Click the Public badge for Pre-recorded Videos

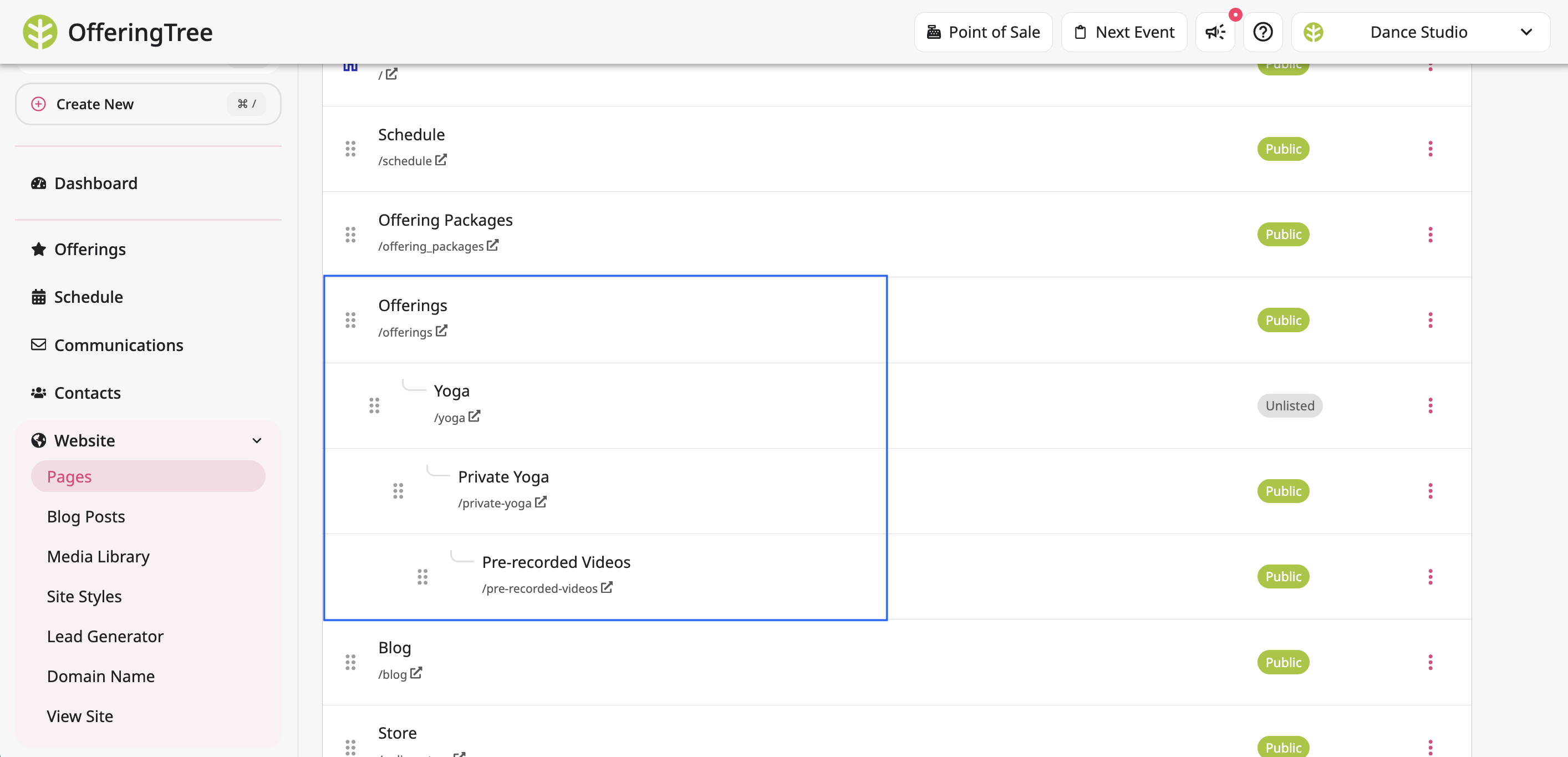coord(1283,577)
